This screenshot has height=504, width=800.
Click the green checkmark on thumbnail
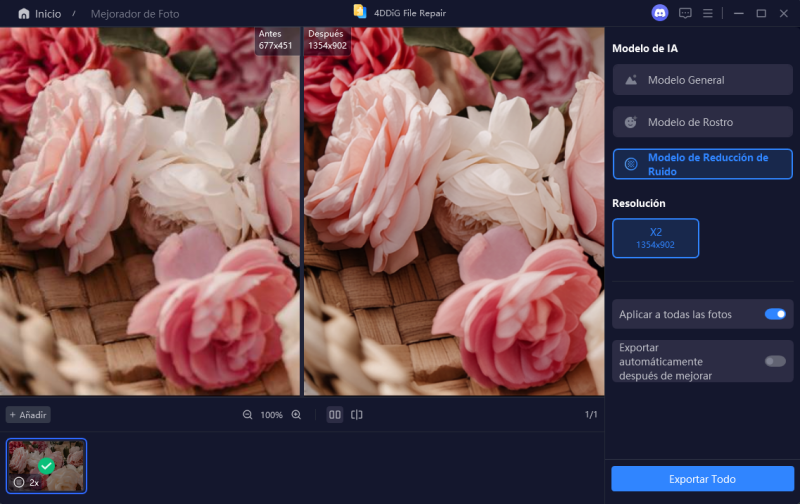(x=46, y=466)
